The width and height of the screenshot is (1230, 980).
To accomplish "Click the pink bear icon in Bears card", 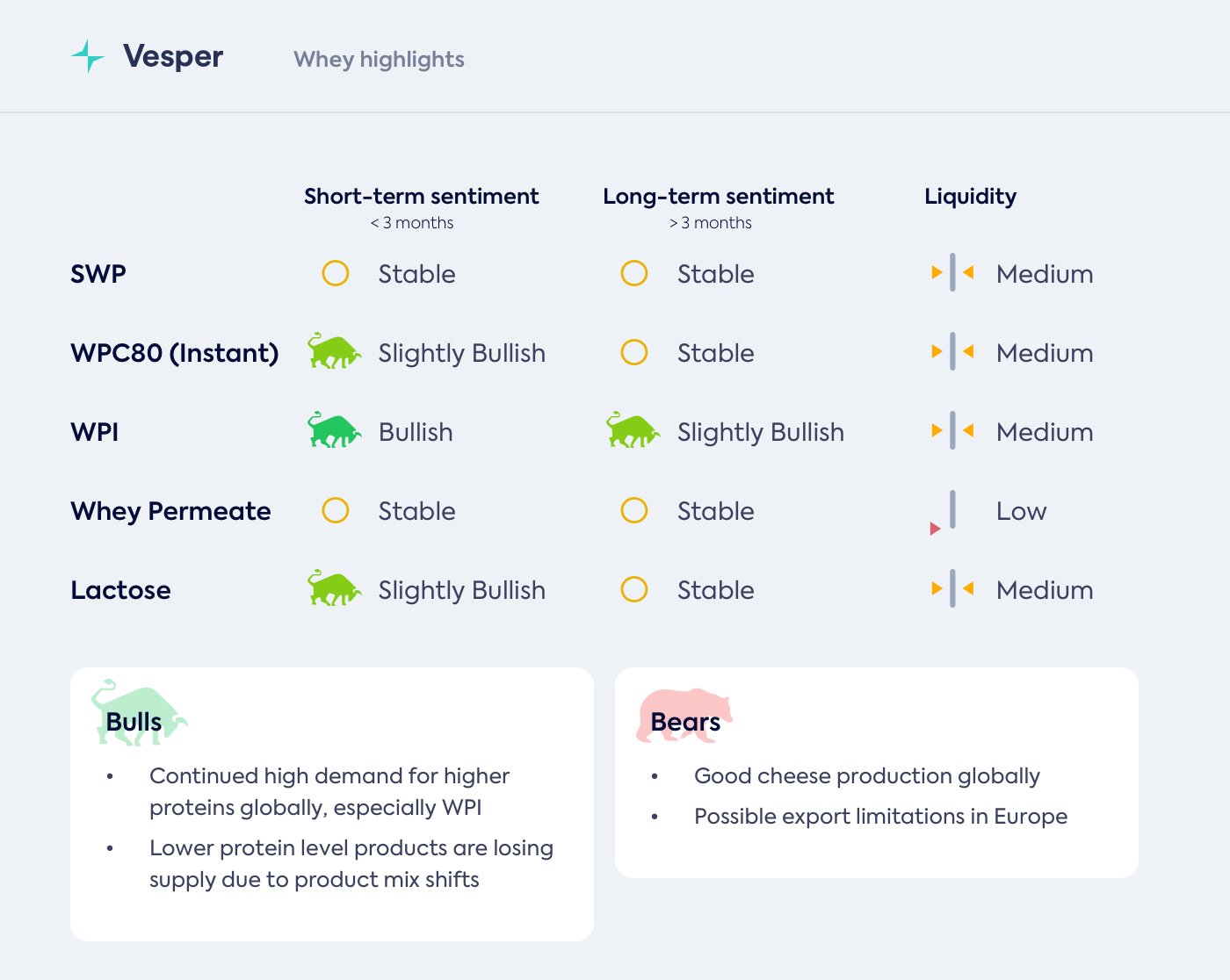I will pyautogui.click(x=684, y=715).
